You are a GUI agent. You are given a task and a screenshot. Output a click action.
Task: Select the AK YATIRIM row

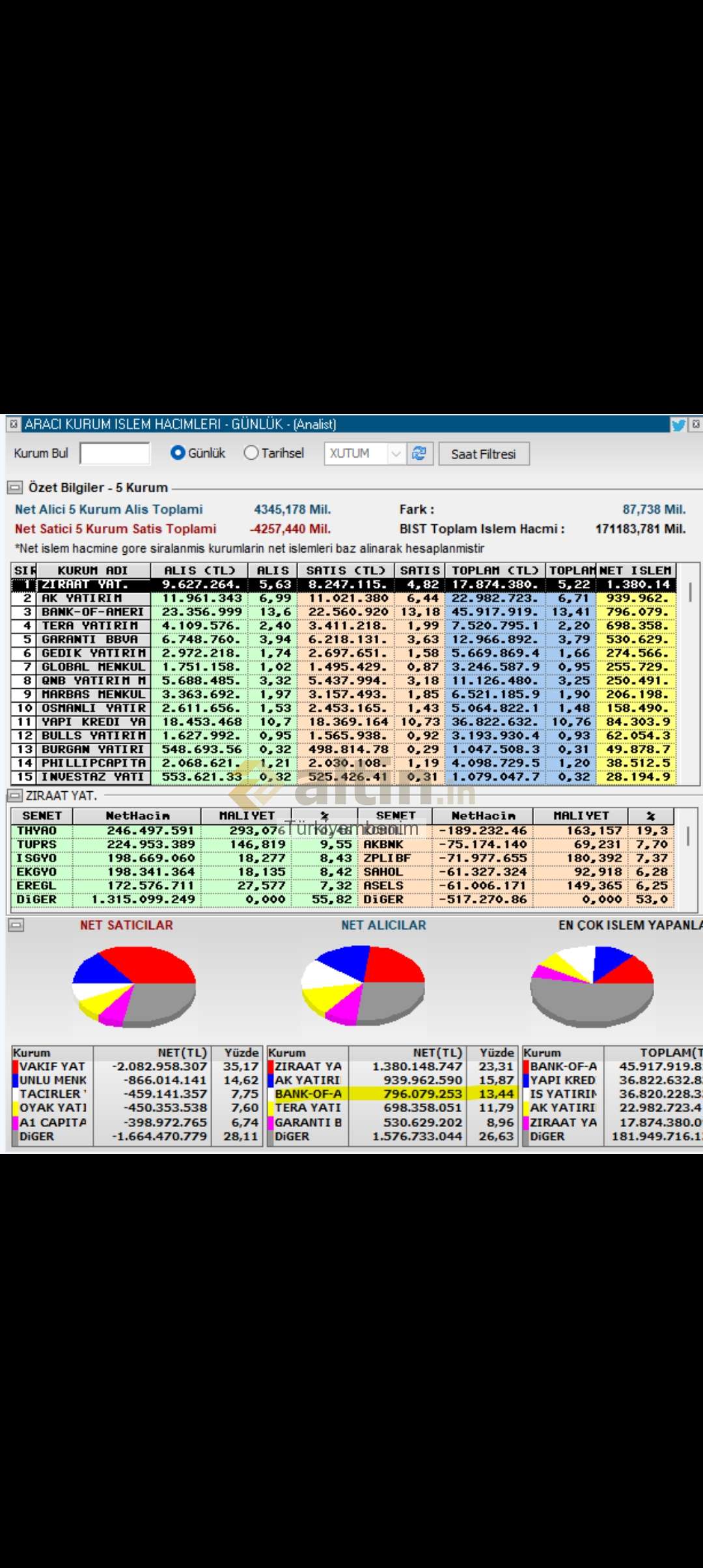click(x=344, y=598)
